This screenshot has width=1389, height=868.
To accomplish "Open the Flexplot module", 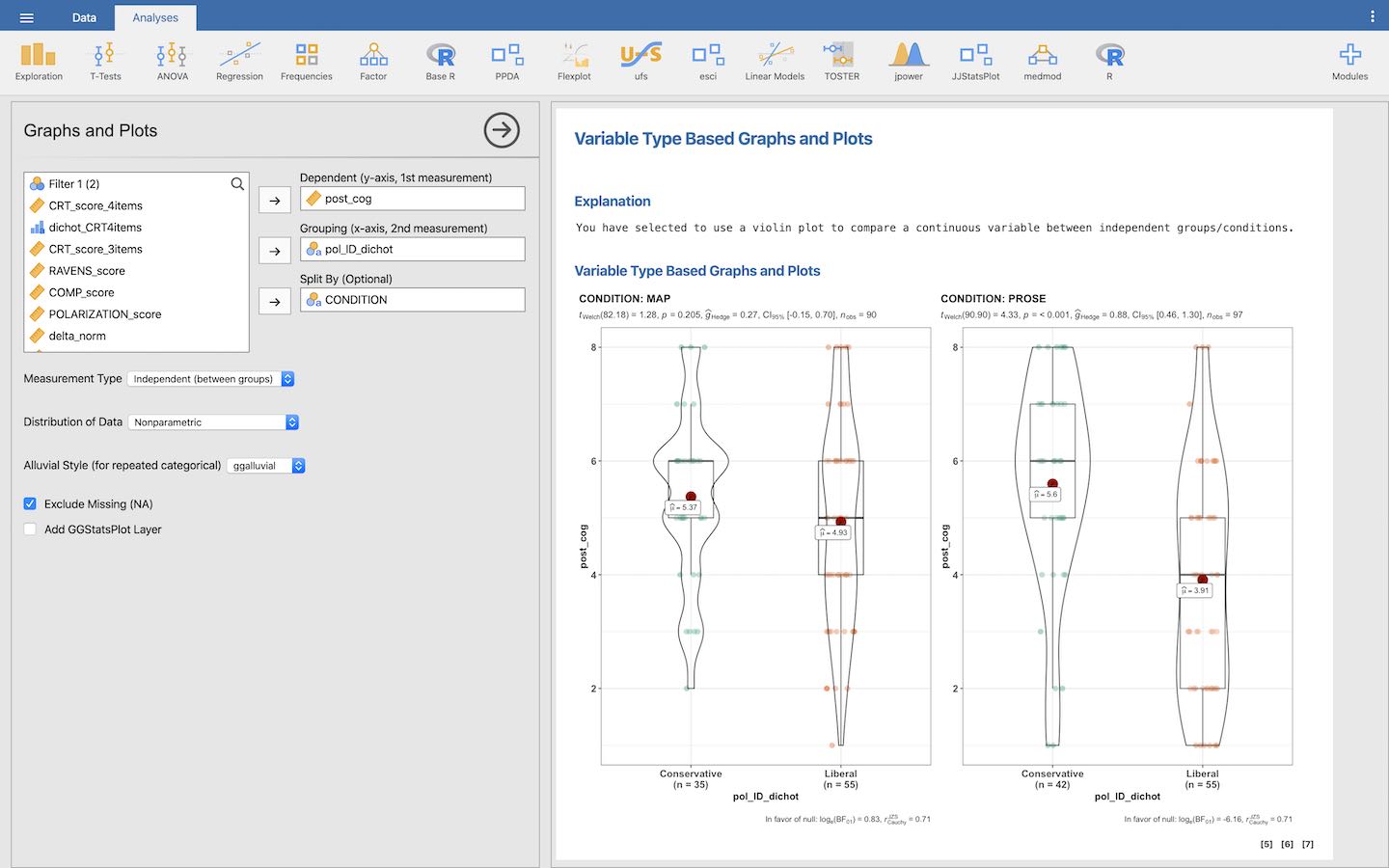I will [574, 62].
